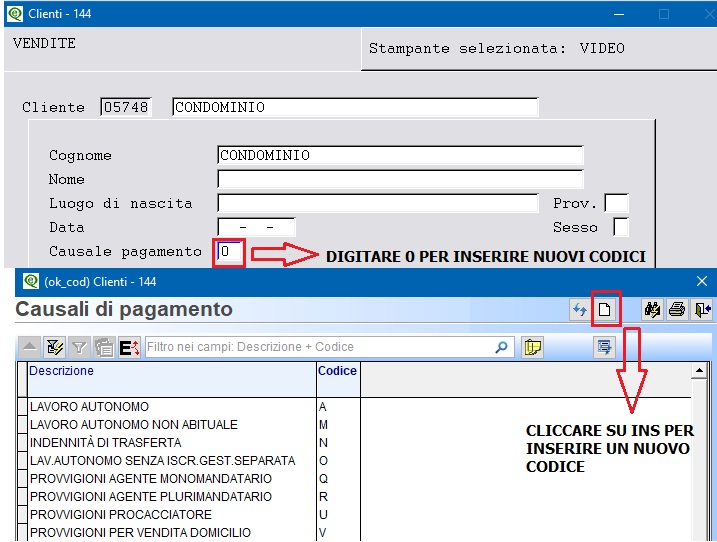Screen dimensions: 717x542
Task: Click the row selector beside INDENNITÀ DI TRASFERTA
Action: 22,443
